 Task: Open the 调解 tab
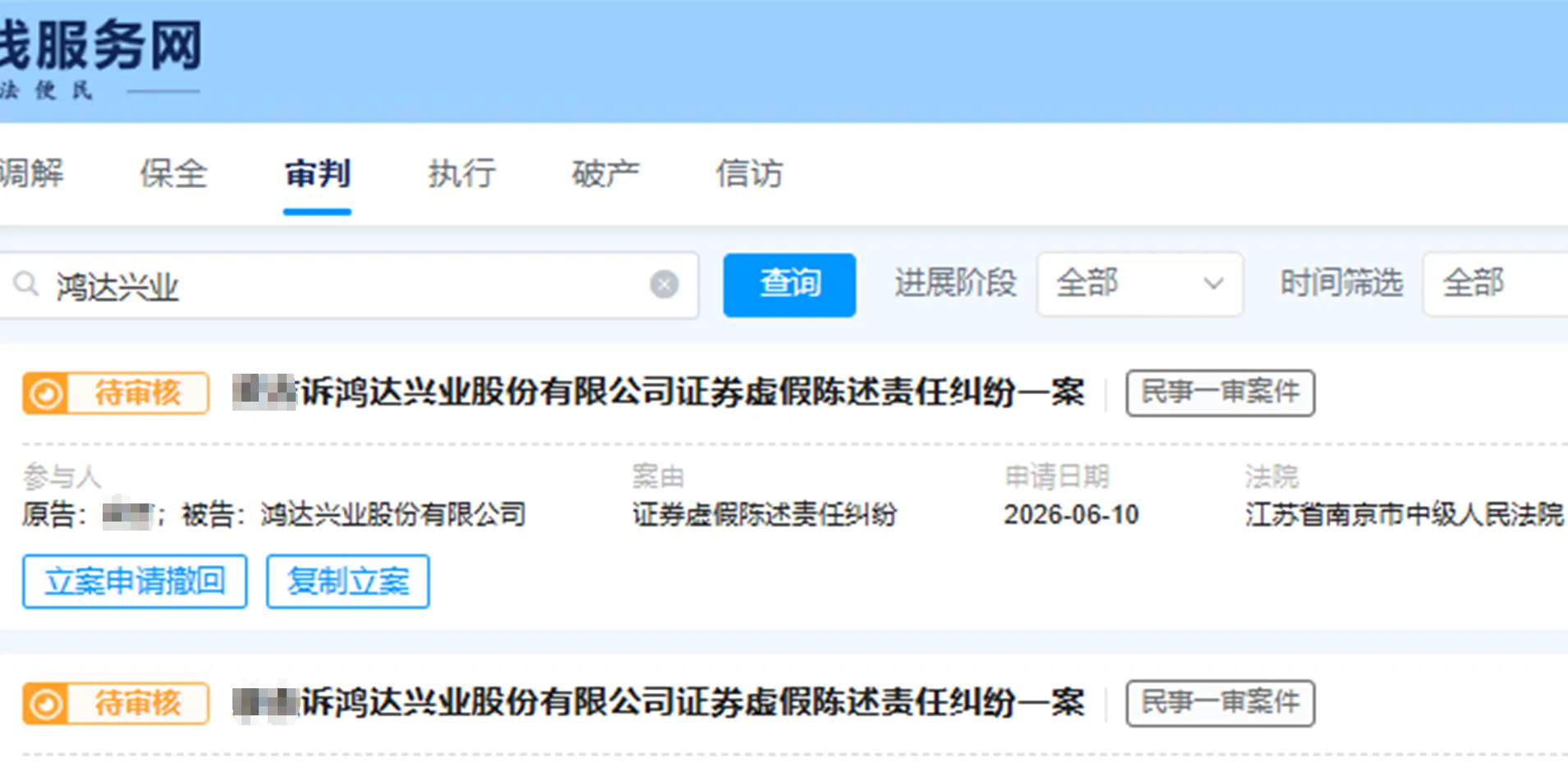31,173
